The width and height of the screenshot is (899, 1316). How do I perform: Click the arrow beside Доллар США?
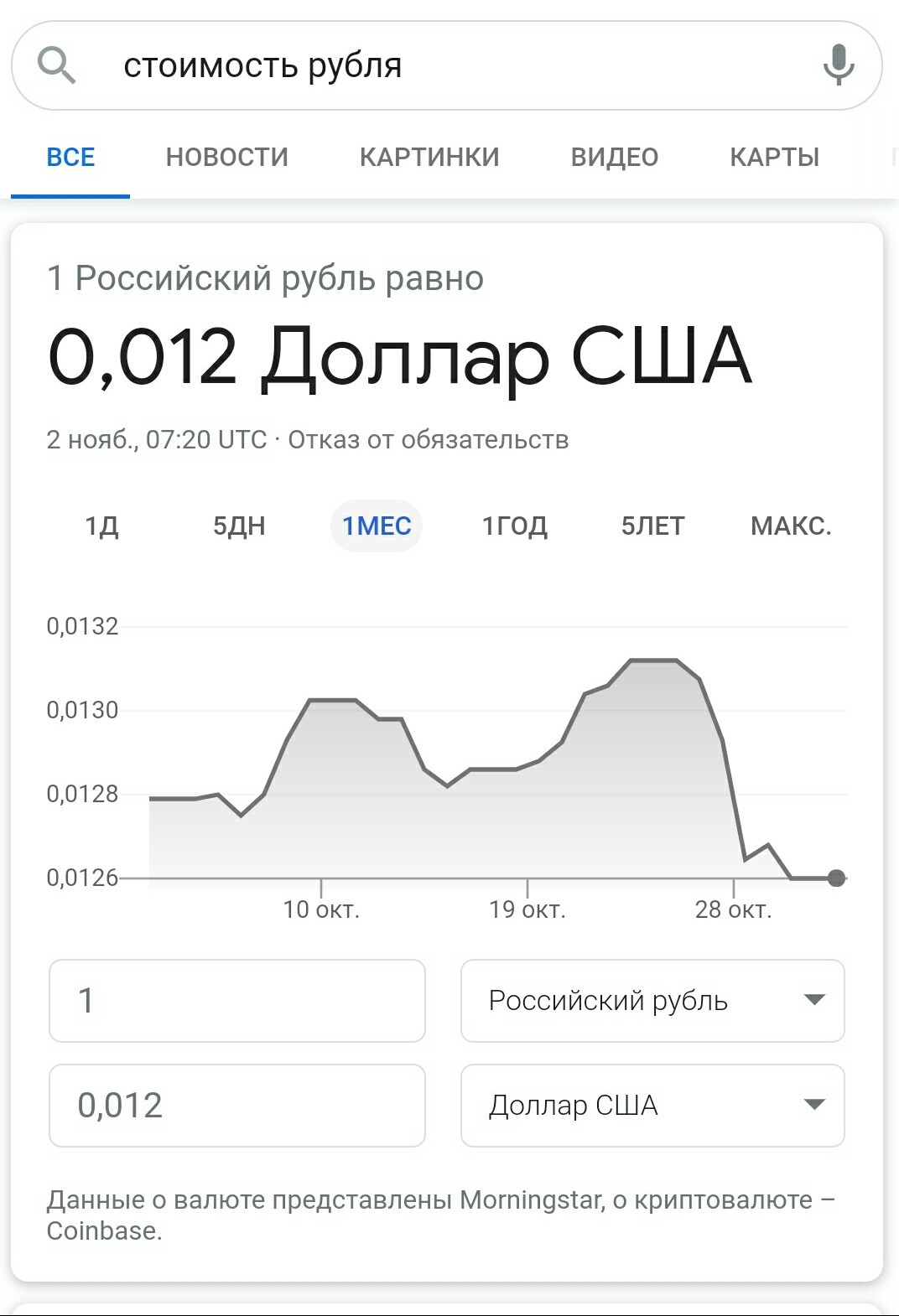[x=814, y=1104]
